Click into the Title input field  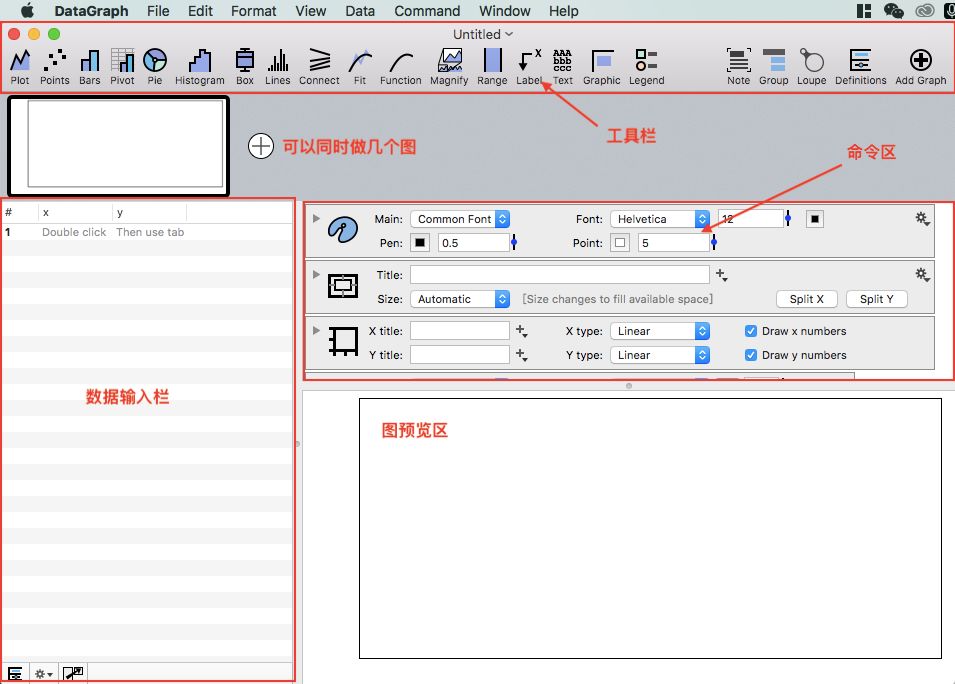coord(560,275)
